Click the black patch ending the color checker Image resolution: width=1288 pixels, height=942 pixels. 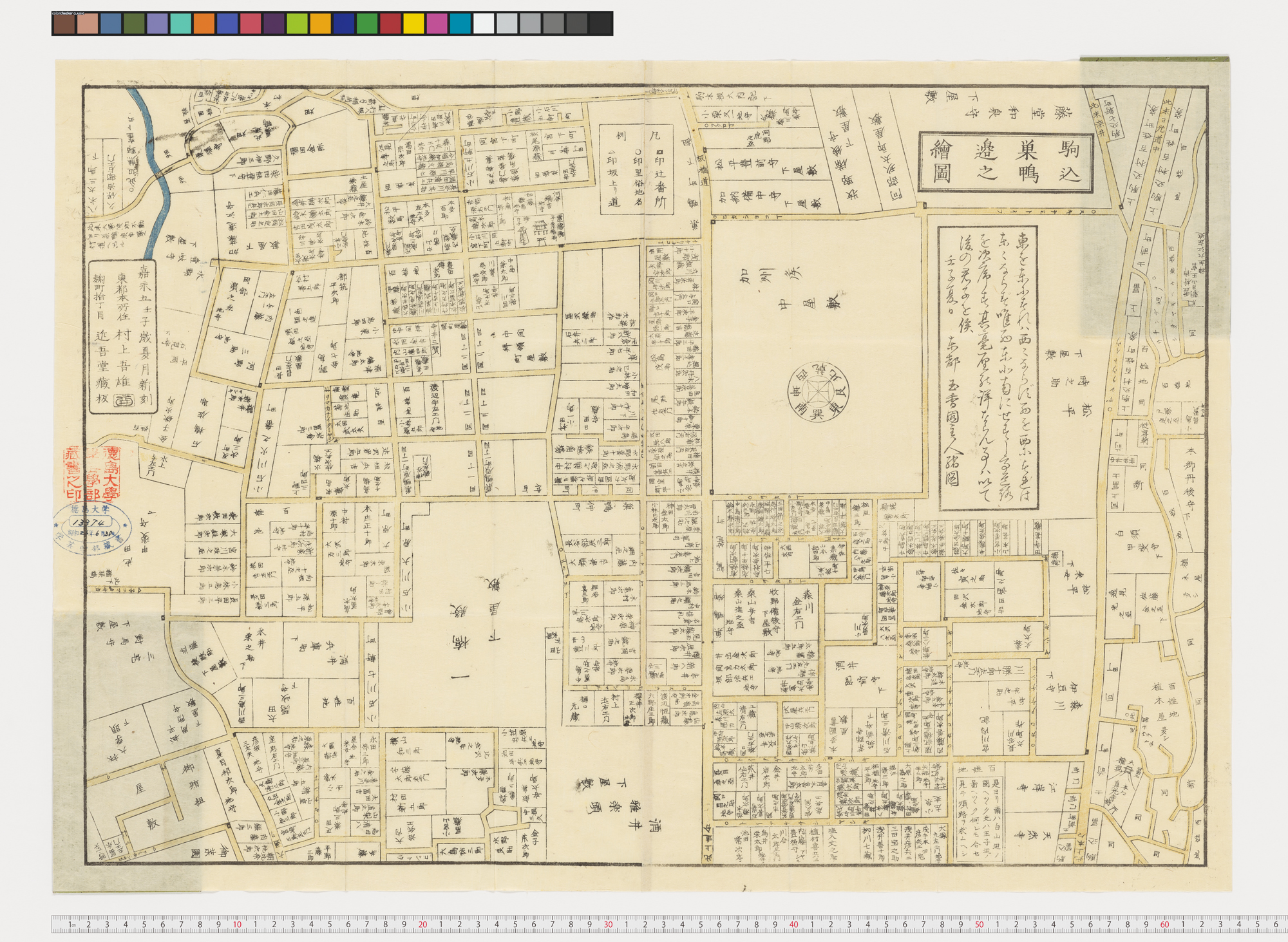(x=600, y=24)
